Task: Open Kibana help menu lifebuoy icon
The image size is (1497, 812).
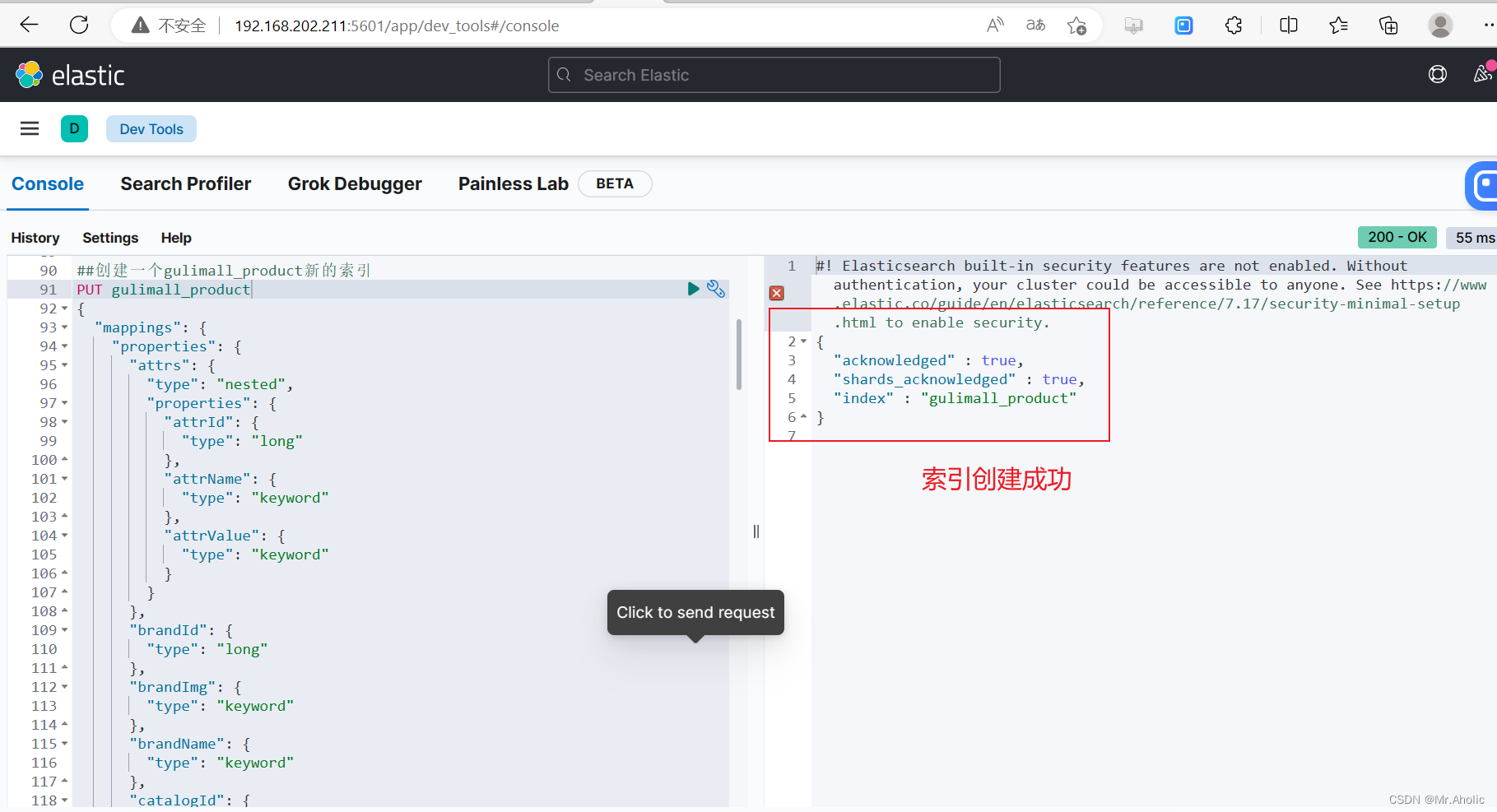Action: (x=1438, y=75)
